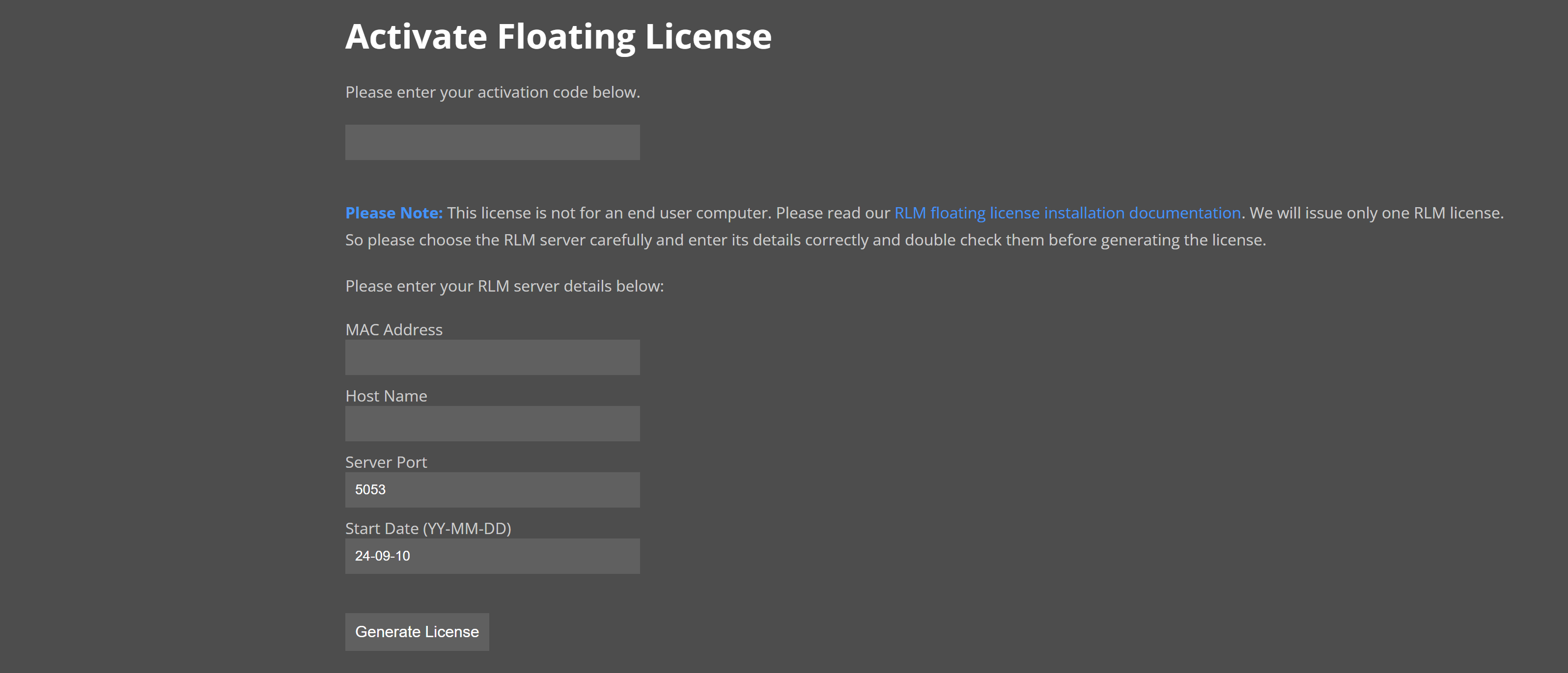Image resolution: width=1568 pixels, height=673 pixels.
Task: Select the Server Port field showing 5053
Action: [492, 489]
